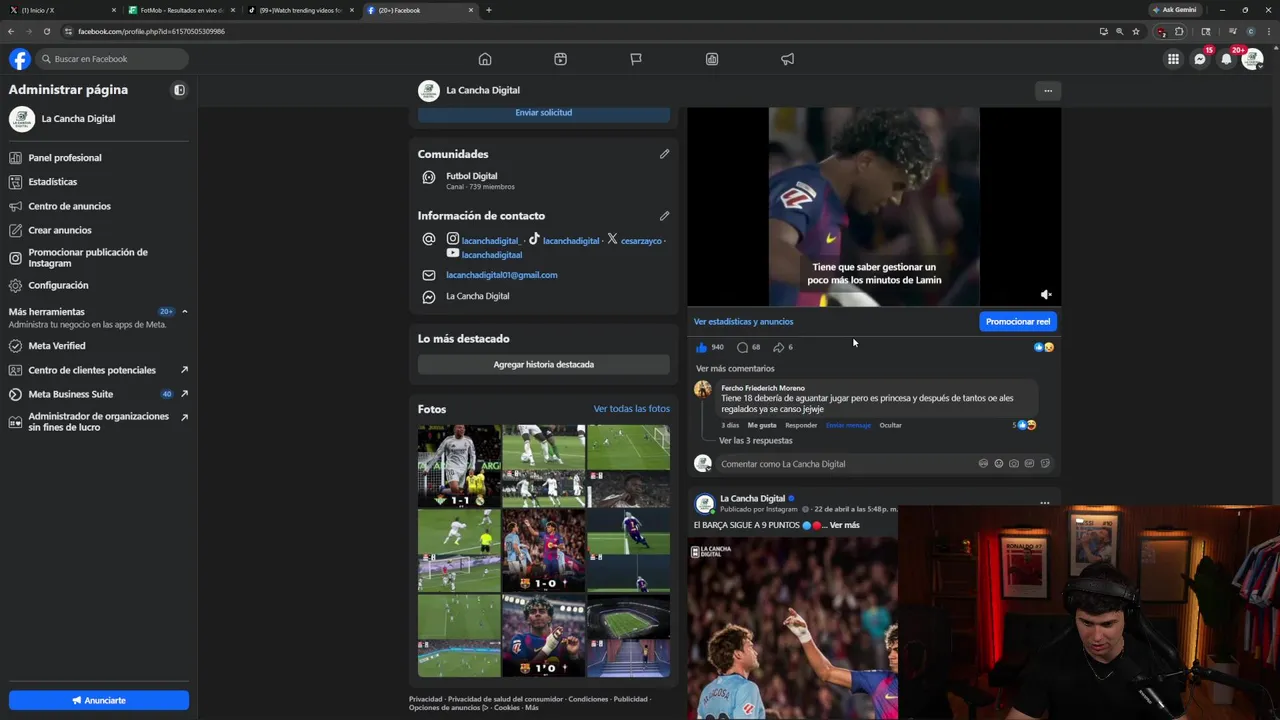Share the reel via arrow icon
Viewport: 1280px width, 720px height.
pos(779,347)
